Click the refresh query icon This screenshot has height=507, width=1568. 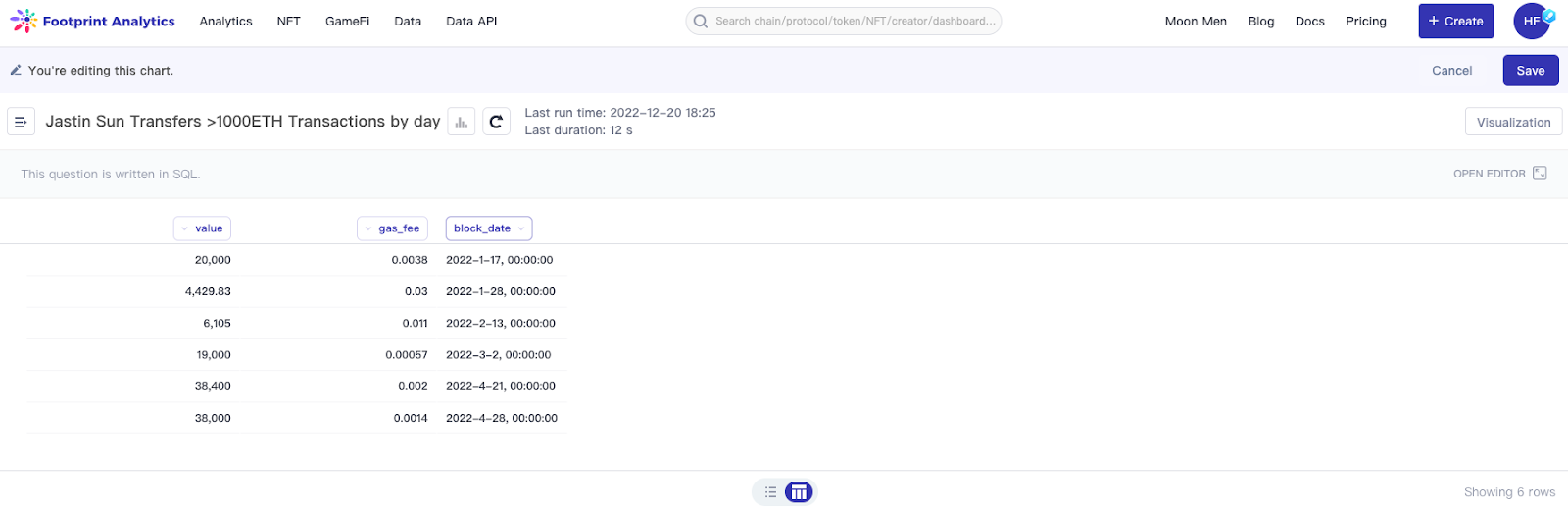[x=496, y=122]
